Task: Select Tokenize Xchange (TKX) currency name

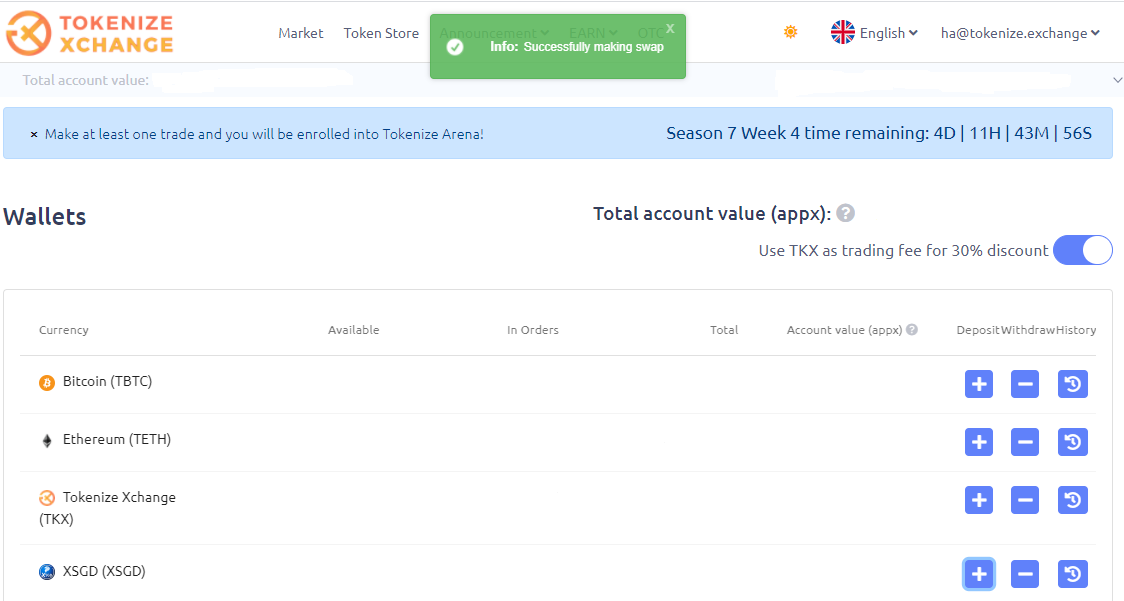Action: point(108,508)
